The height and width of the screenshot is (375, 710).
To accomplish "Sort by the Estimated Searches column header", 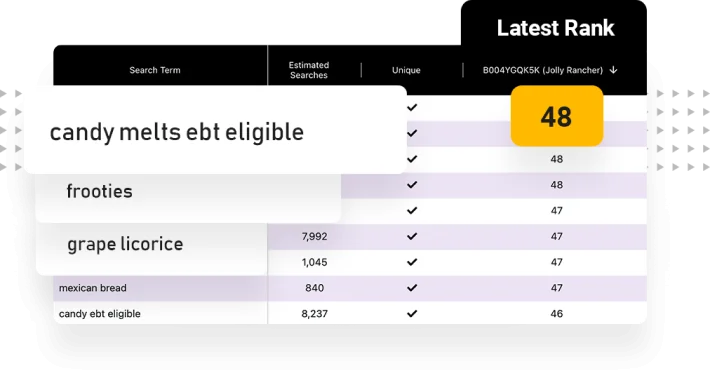I will 309,70.
